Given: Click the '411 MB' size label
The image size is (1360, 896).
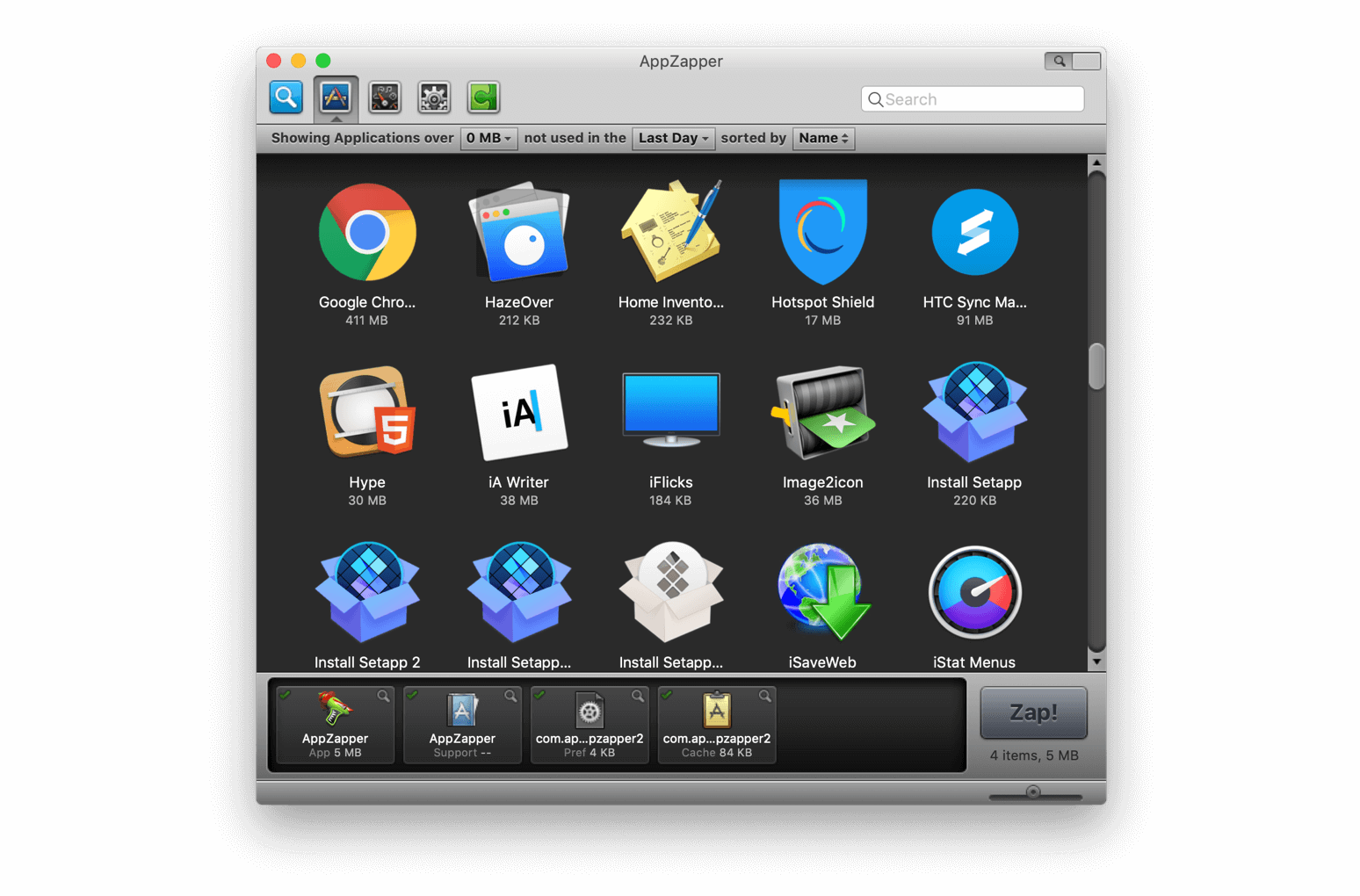Looking at the screenshot, I should coord(366,321).
